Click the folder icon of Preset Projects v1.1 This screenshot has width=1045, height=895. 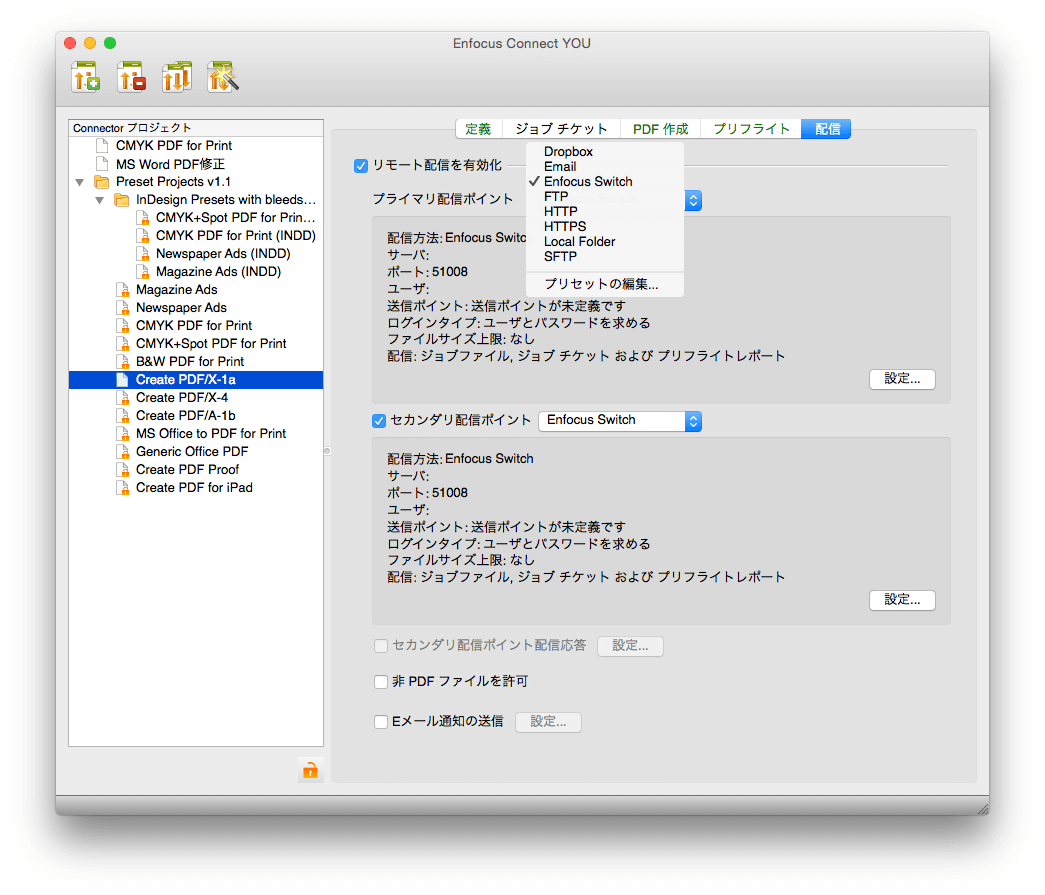click(x=102, y=182)
